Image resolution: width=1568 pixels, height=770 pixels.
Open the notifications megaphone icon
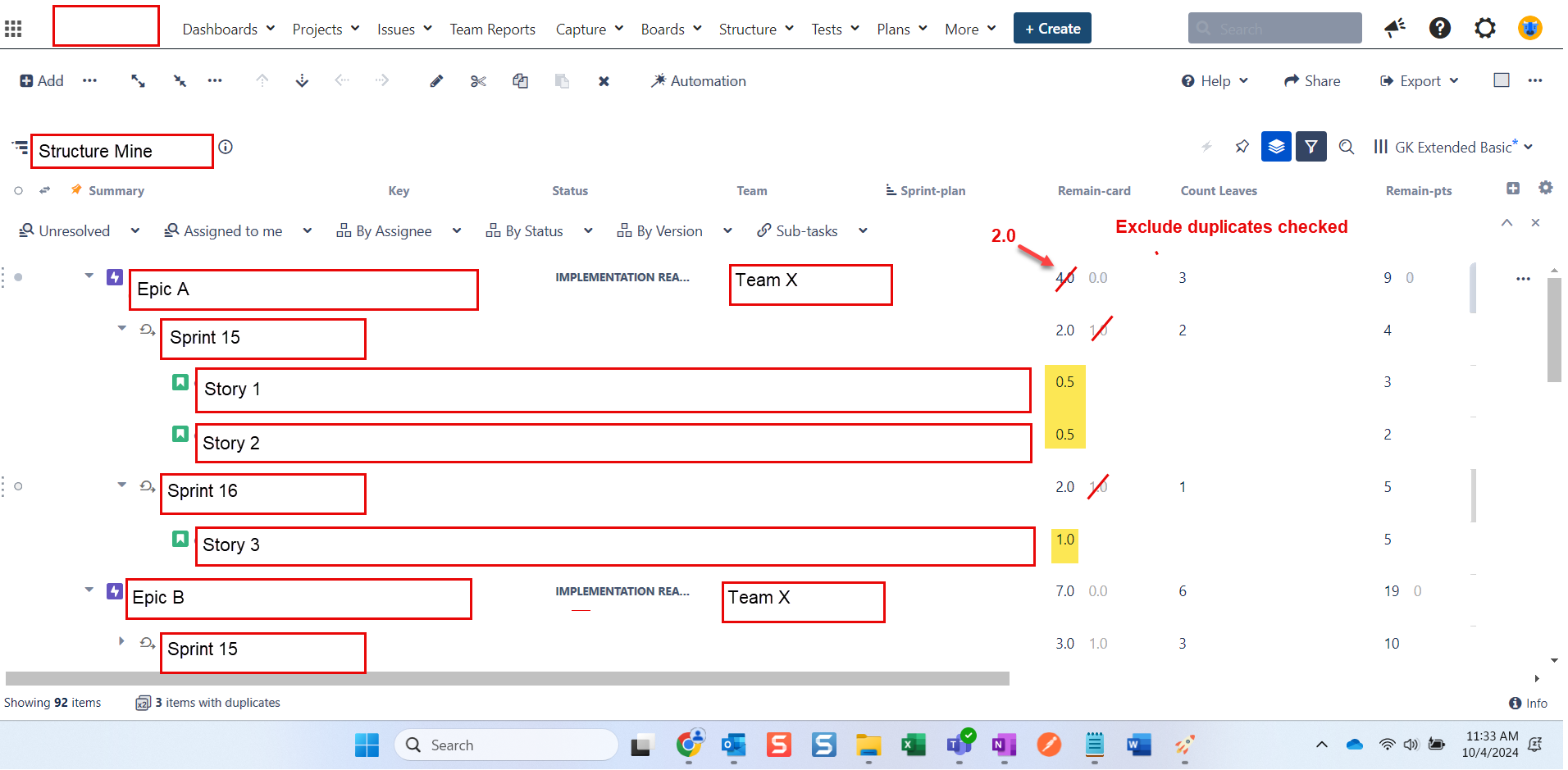(1395, 29)
